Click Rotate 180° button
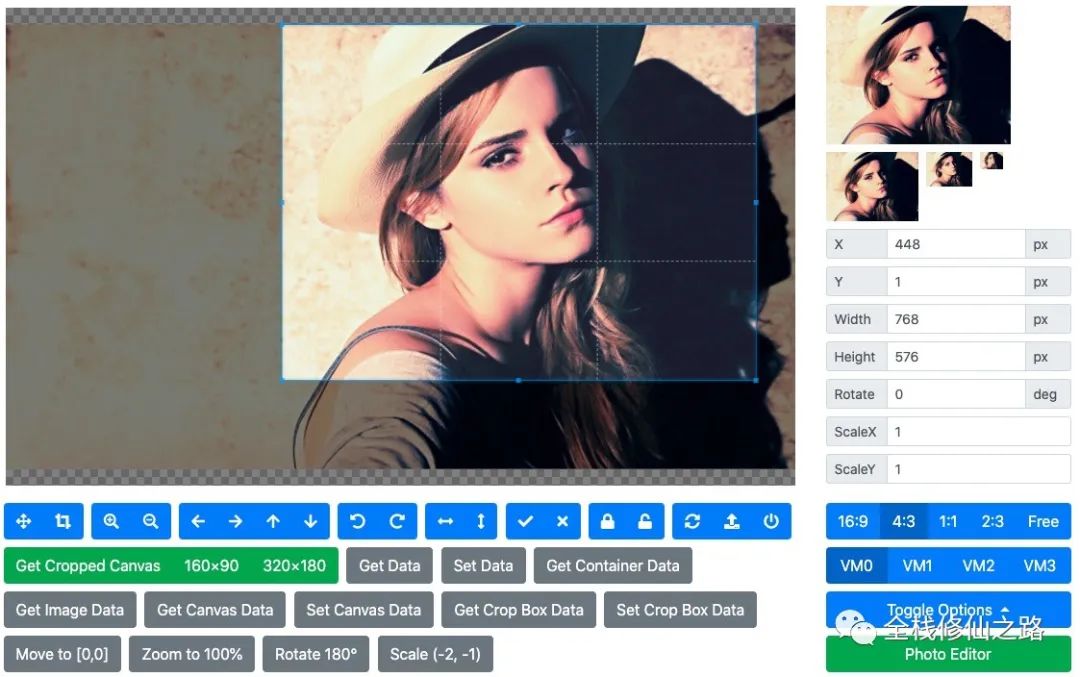This screenshot has height=677, width=1080. tap(315, 654)
